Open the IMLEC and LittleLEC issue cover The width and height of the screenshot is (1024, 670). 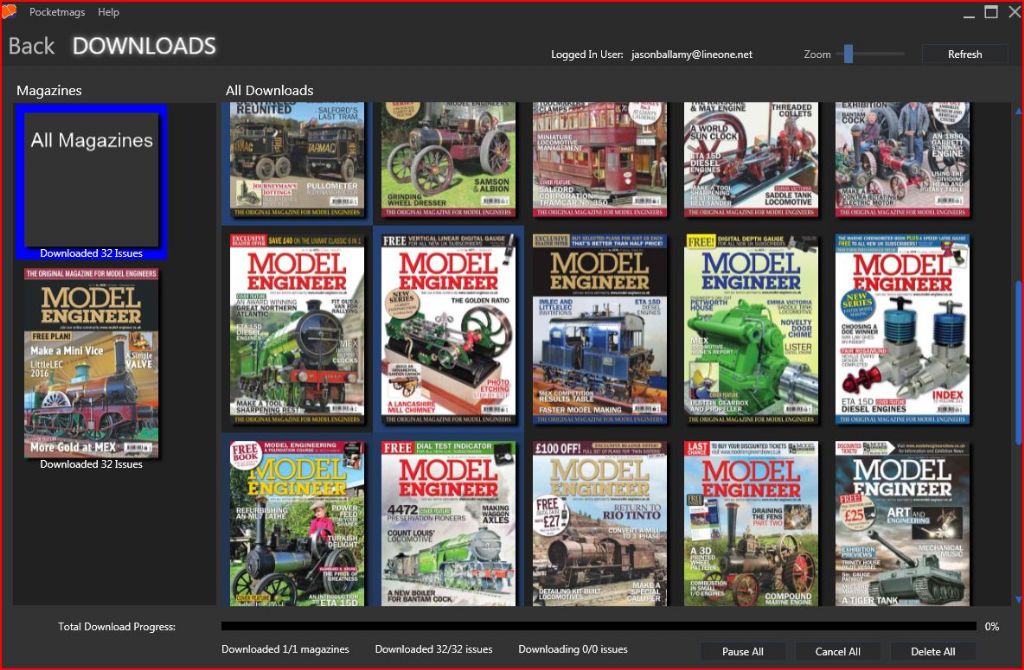pos(600,329)
